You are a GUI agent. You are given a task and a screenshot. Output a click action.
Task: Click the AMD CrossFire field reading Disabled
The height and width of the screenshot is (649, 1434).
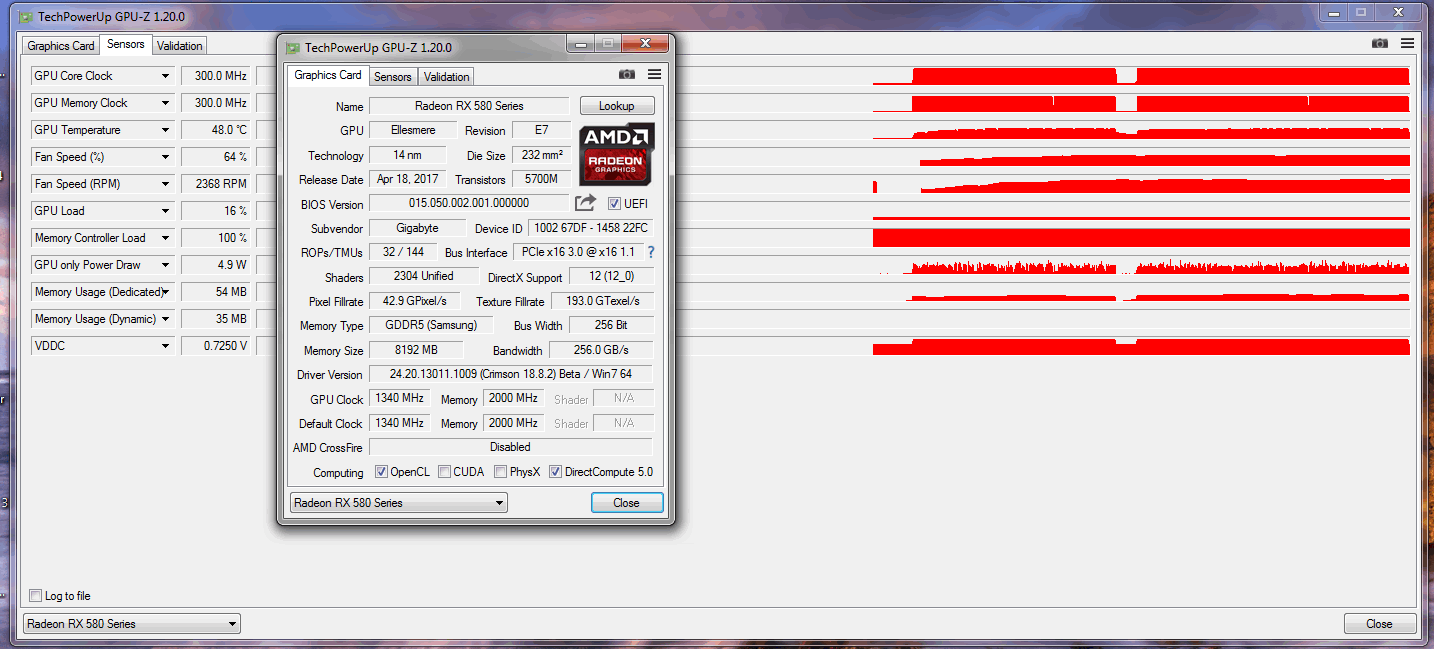pos(511,447)
